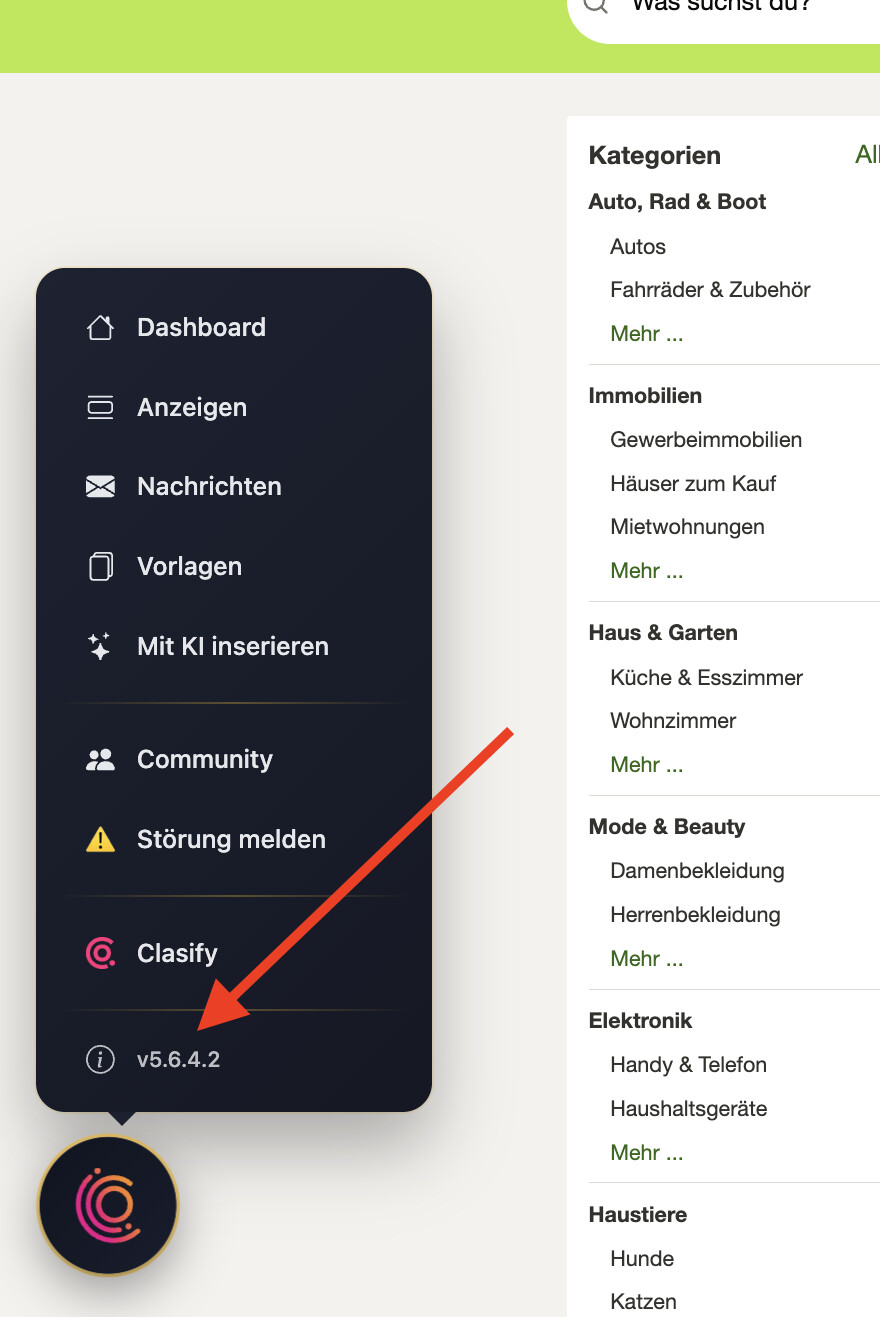This screenshot has height=1317, width=880.
Task: Click the Dashboard house icon
Action: coord(100,328)
